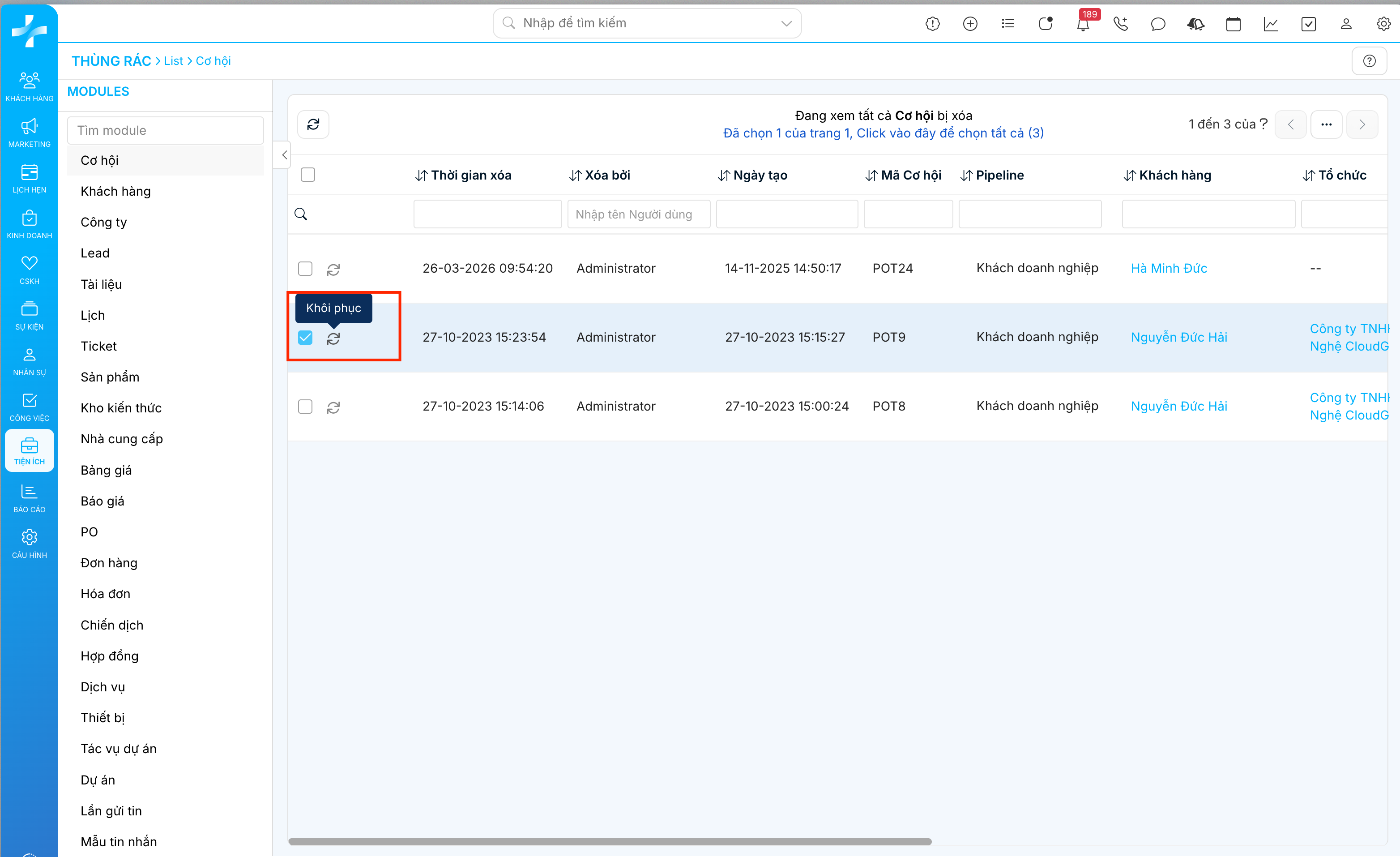
Task: Collapse the modules side panel
Action: tap(284, 154)
